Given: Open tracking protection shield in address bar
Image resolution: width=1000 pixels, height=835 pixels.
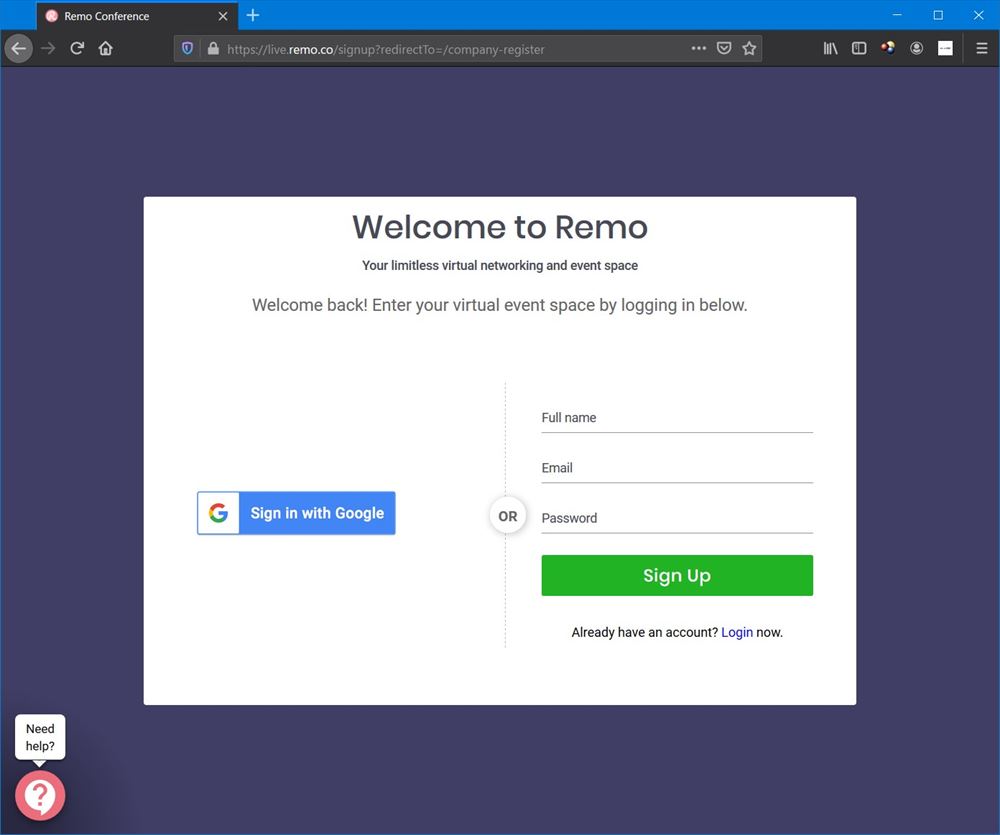Looking at the screenshot, I should click(188, 48).
